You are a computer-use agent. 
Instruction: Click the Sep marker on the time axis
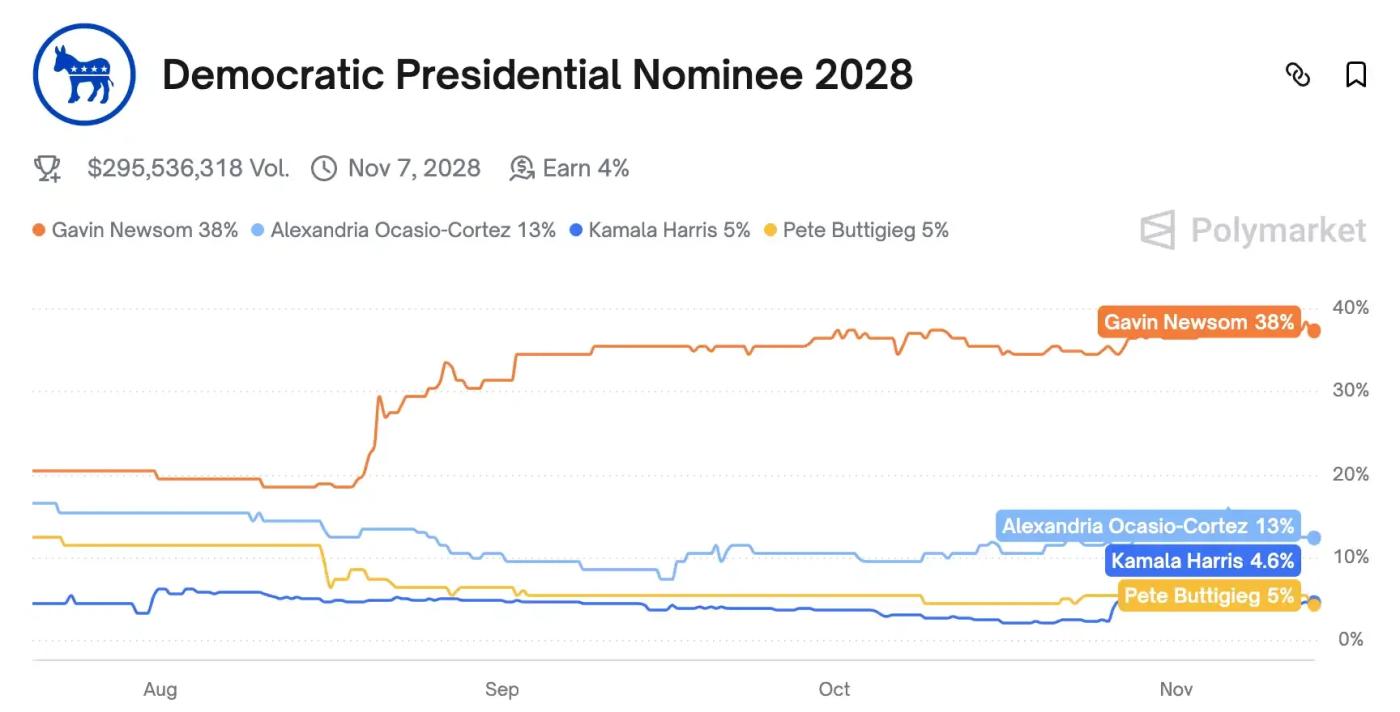(501, 689)
